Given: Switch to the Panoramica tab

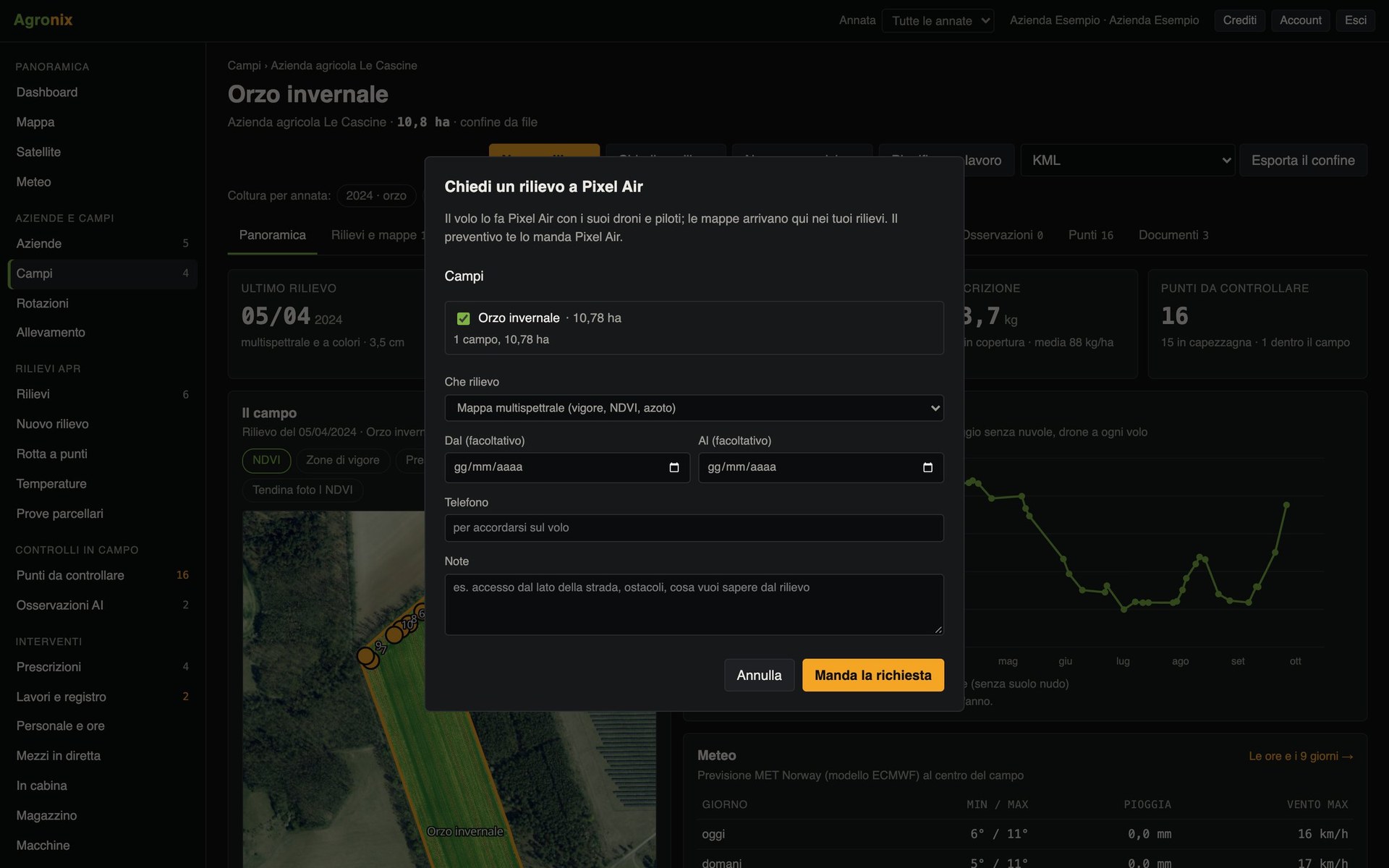Looking at the screenshot, I should coord(272,235).
